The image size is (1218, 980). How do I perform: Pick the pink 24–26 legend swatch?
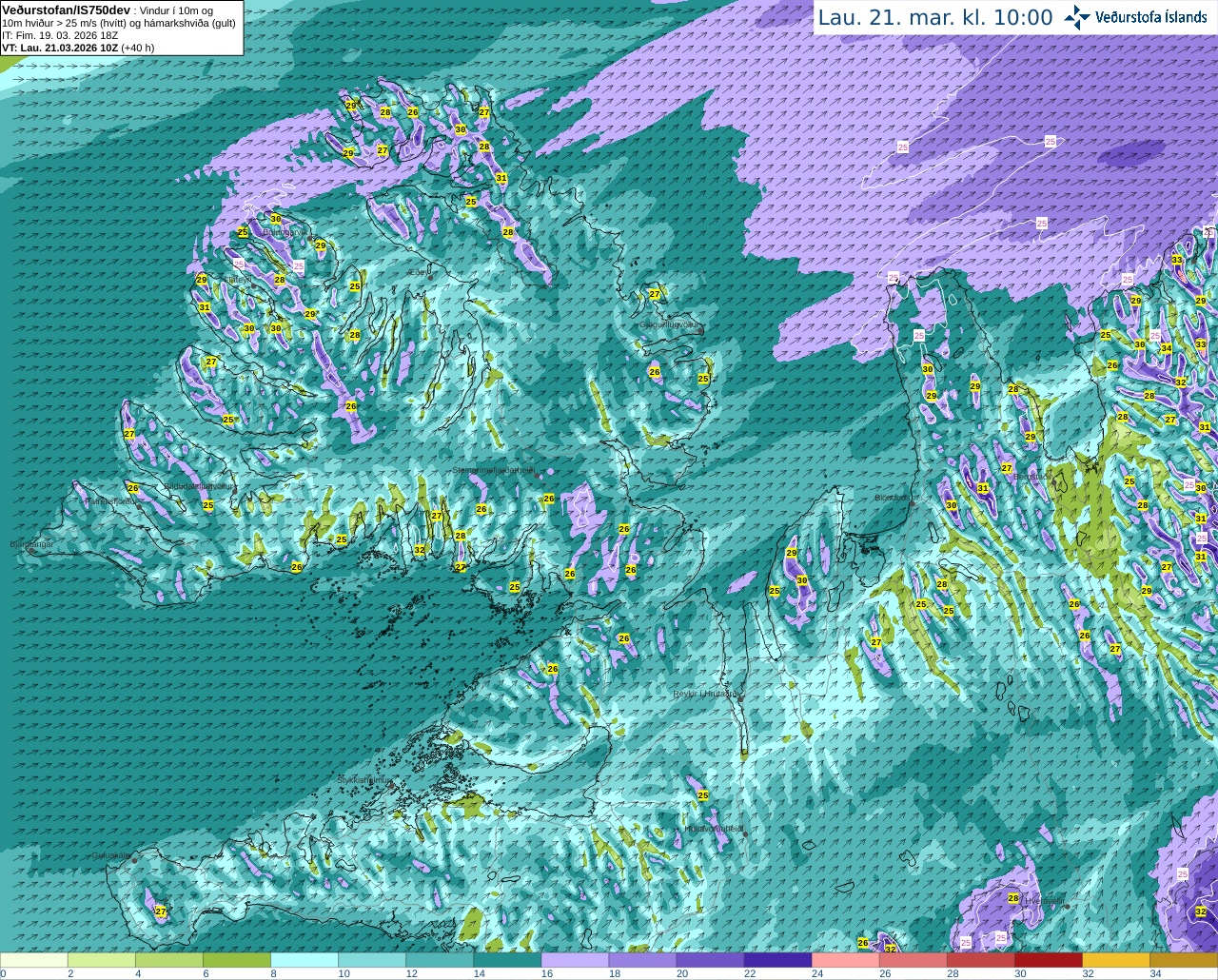846,960
